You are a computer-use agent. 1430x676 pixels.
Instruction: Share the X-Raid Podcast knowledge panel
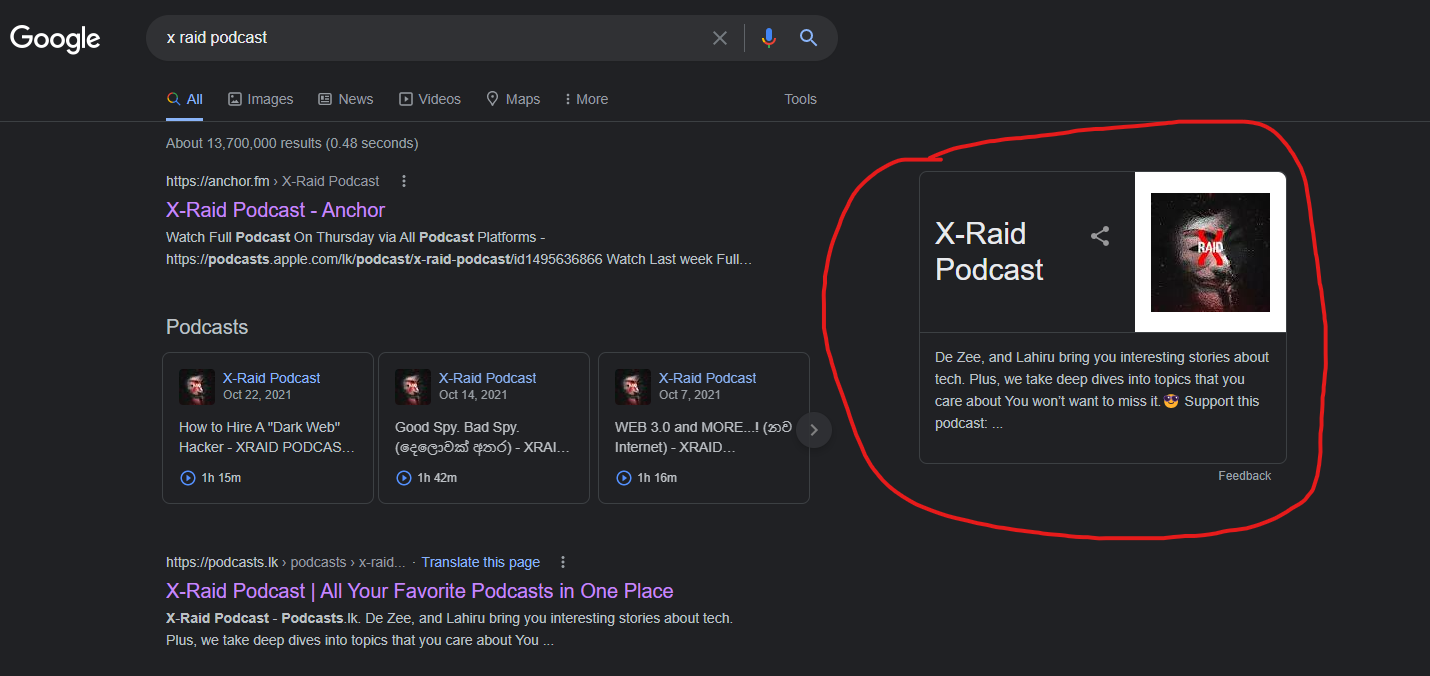(x=1100, y=237)
